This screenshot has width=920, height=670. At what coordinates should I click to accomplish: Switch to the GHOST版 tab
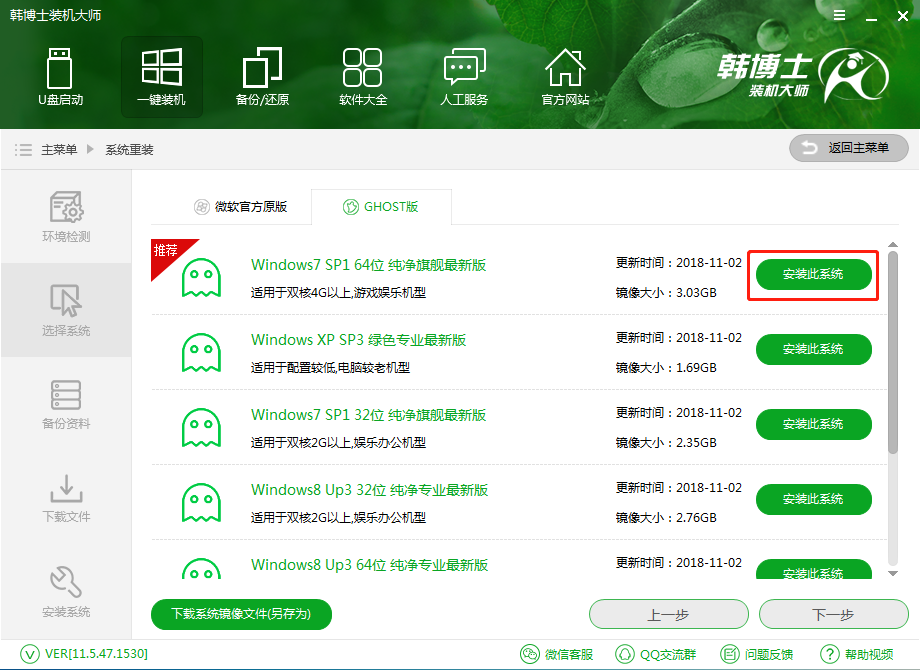(381, 206)
